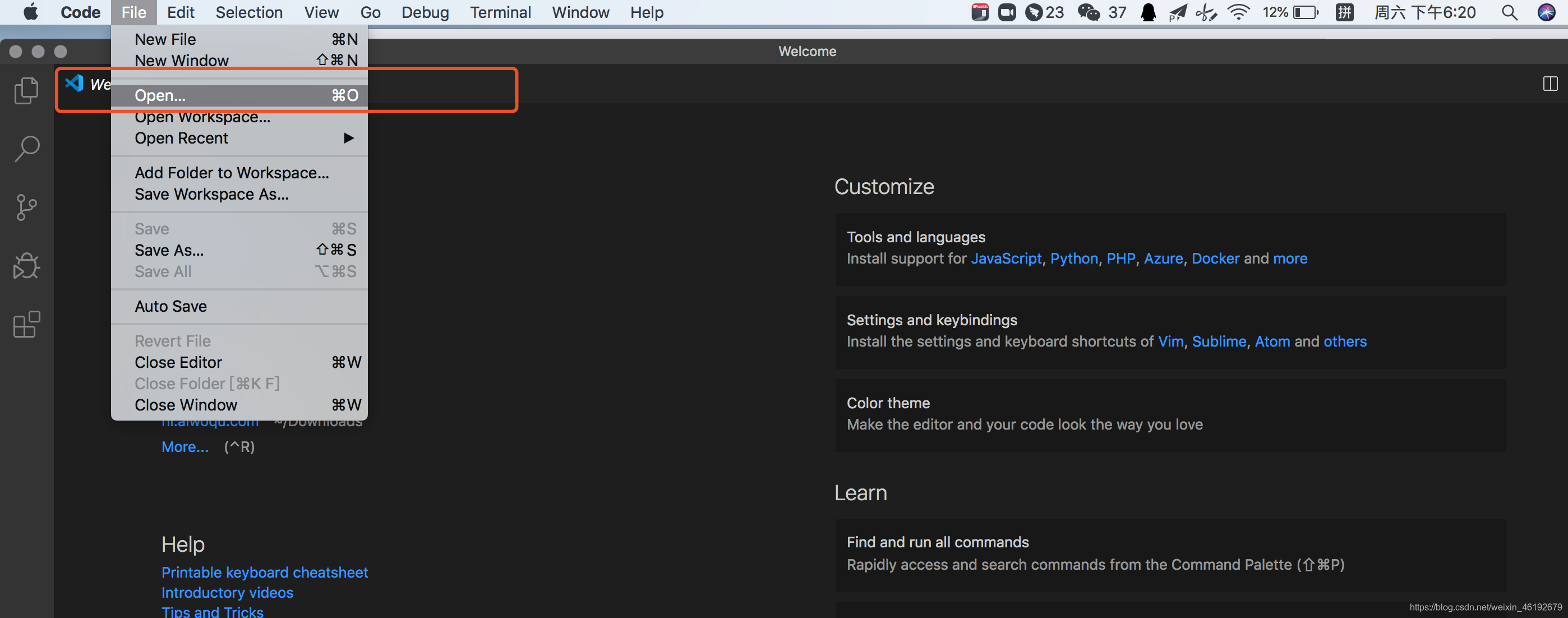Image resolution: width=1568 pixels, height=618 pixels.
Task: Click the Atom keybindings link
Action: point(1272,342)
